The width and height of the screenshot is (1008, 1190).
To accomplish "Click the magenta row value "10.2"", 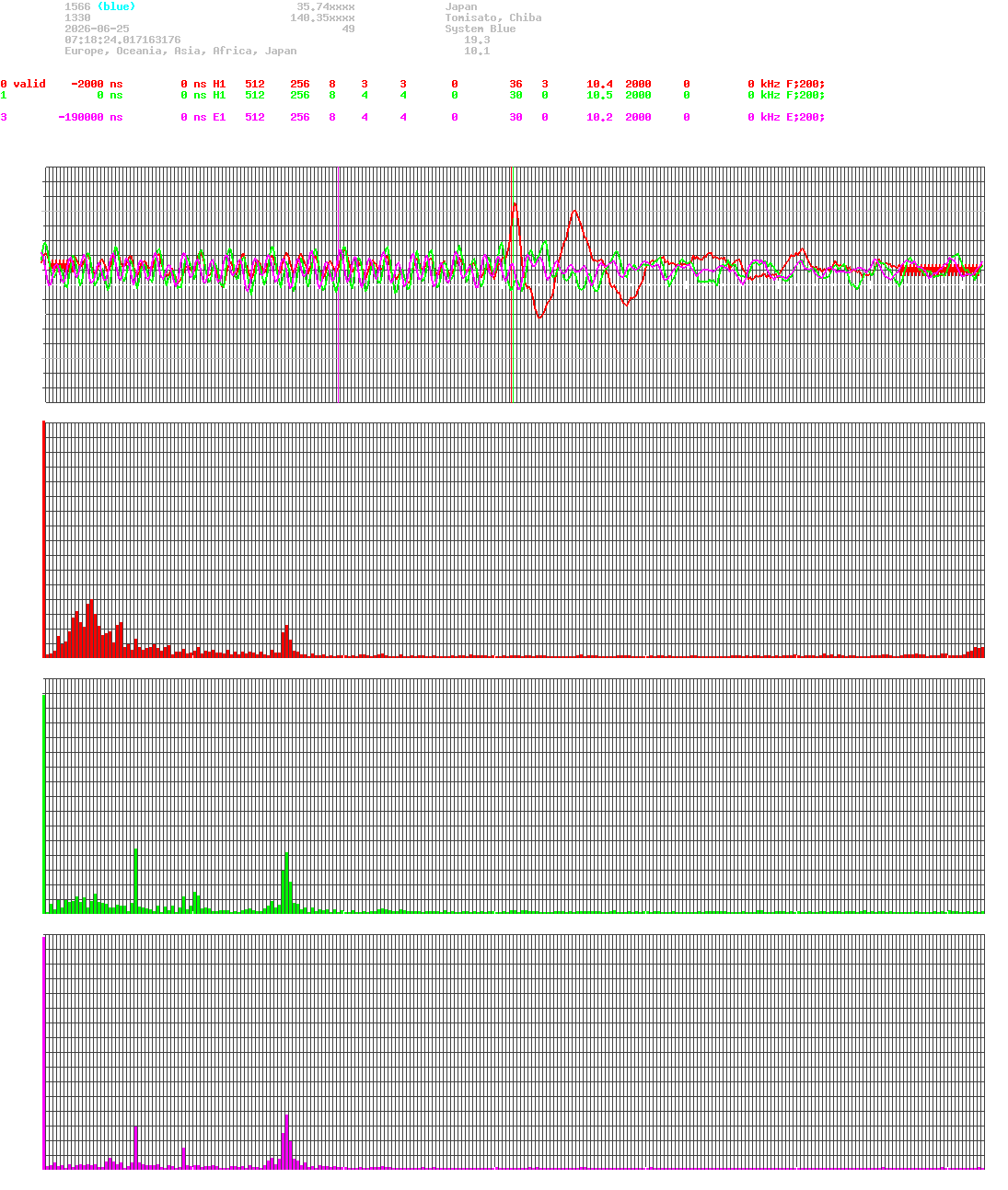I will click(x=599, y=117).
